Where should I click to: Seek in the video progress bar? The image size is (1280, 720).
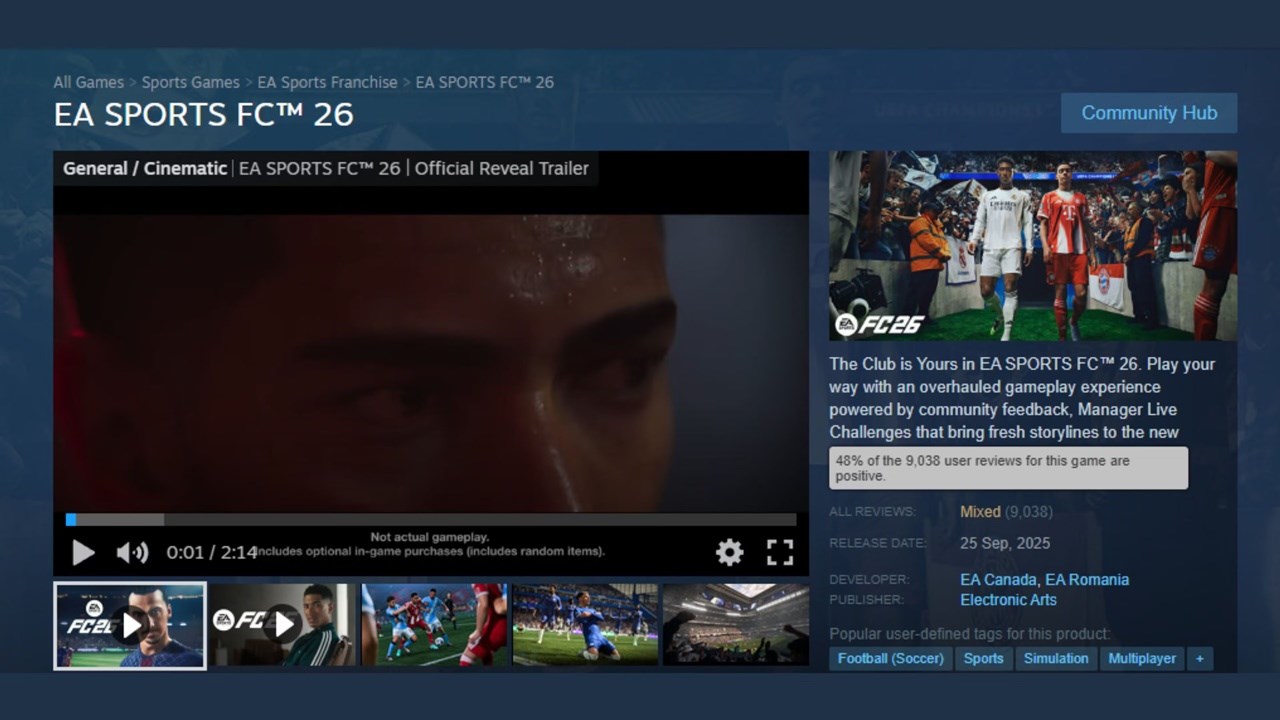[x=430, y=520]
